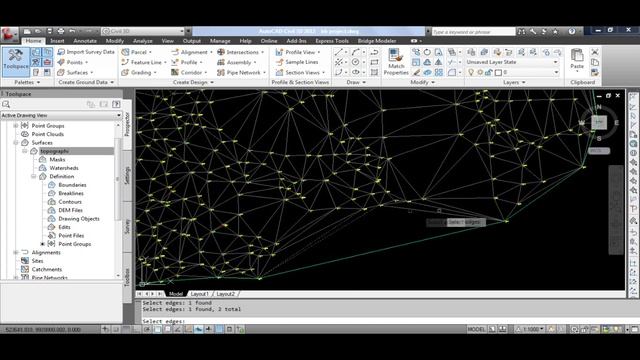Screen dimensions: 640x360
Task: Switch to the Insert ribbon tab
Action: click(57, 41)
